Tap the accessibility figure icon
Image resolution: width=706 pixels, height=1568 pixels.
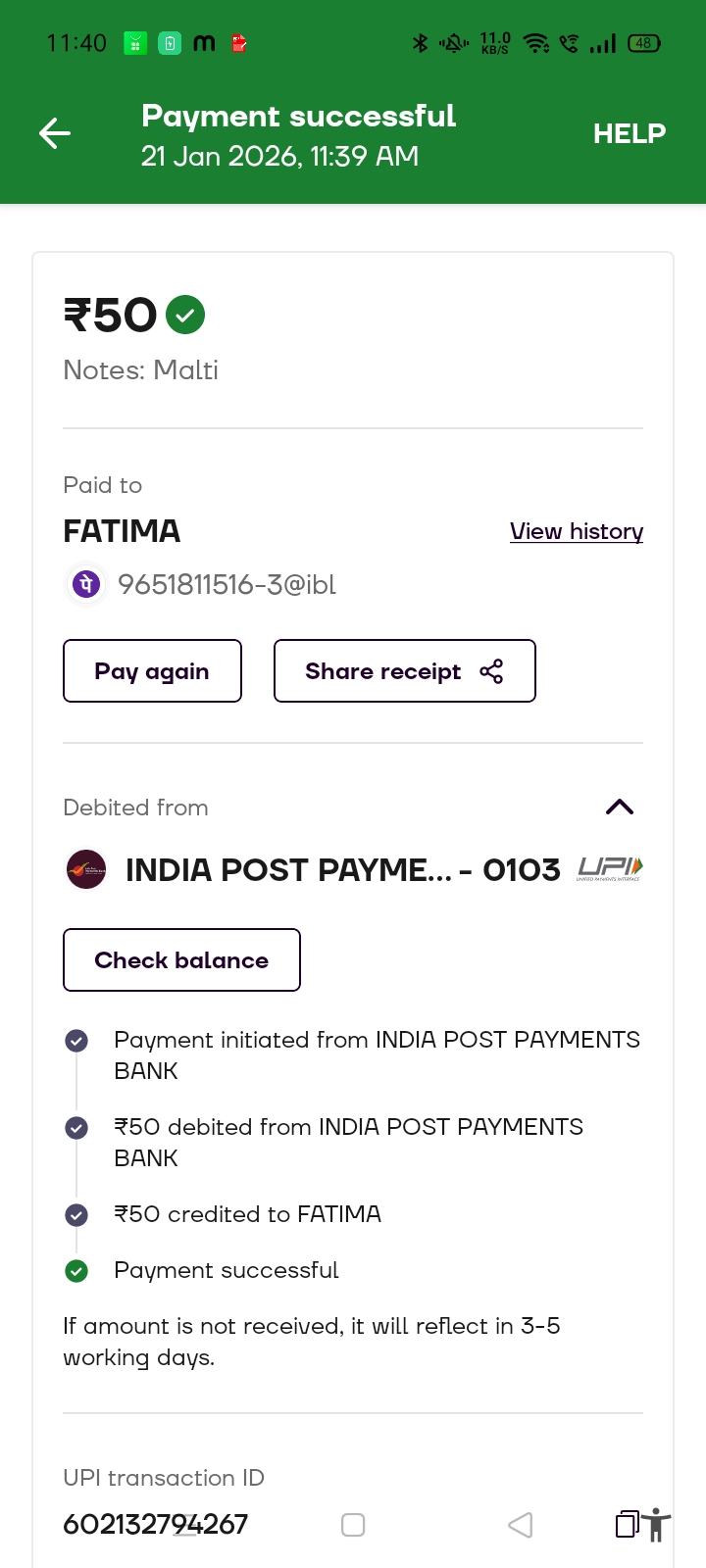point(656,1525)
